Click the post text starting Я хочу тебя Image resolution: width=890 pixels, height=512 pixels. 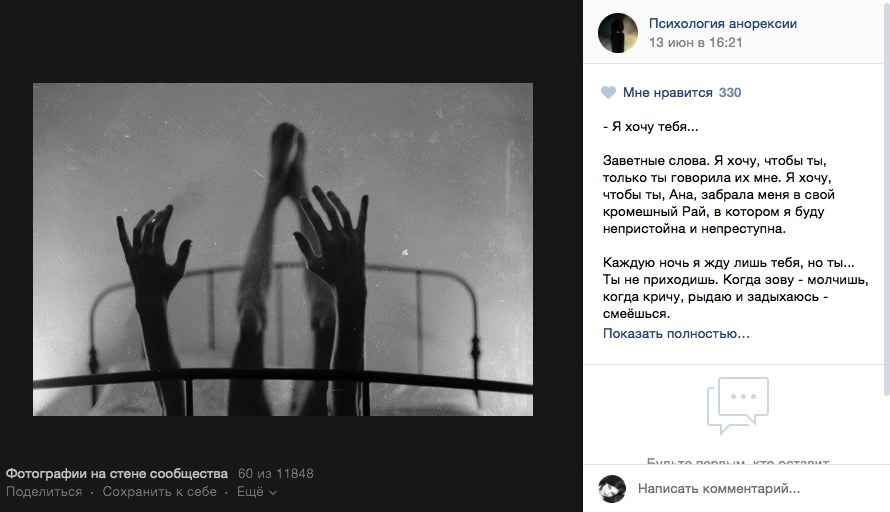(736, 220)
